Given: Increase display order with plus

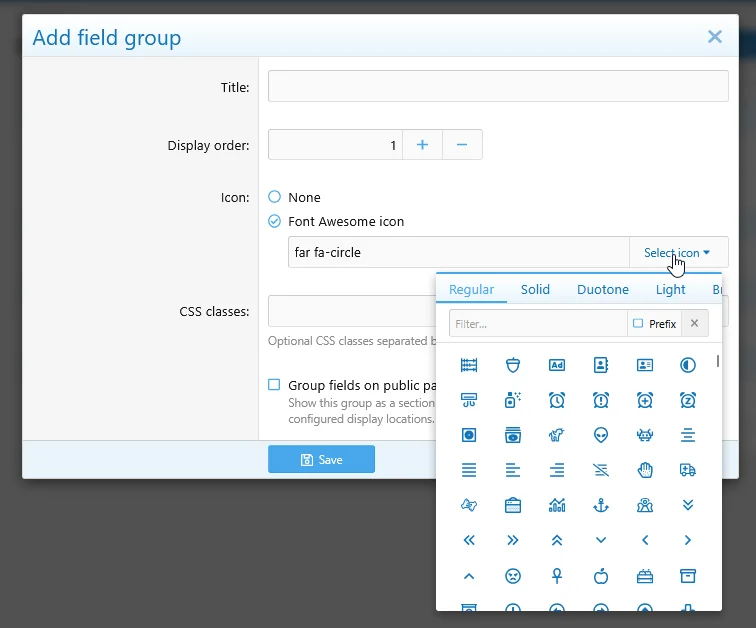Looking at the screenshot, I should [x=422, y=145].
